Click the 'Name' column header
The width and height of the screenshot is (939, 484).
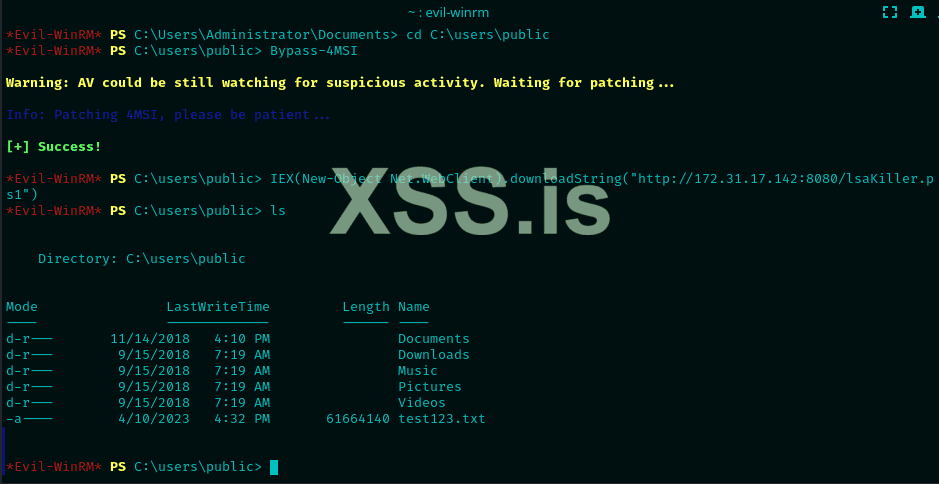click(414, 307)
